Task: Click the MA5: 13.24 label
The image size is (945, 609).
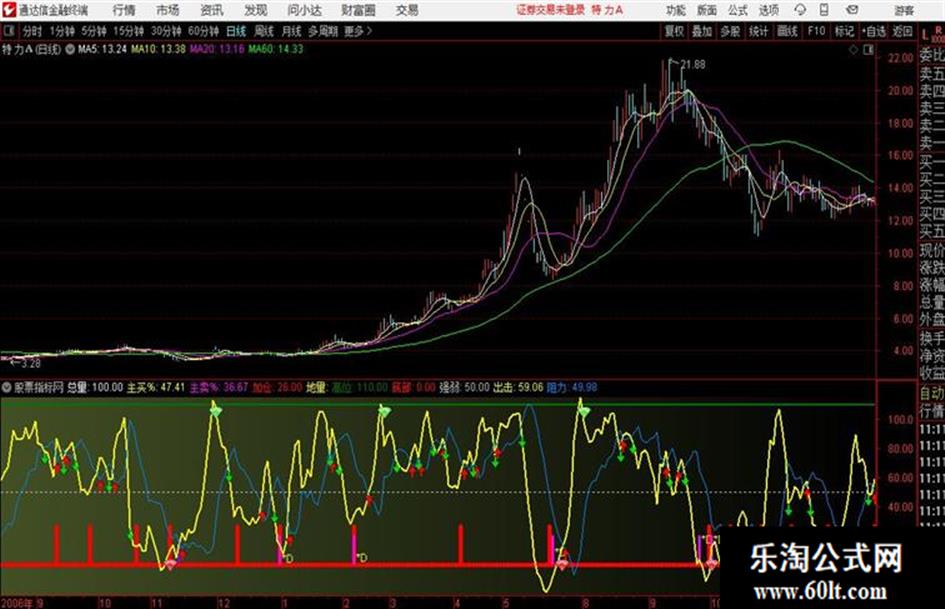Action: [x=102, y=49]
